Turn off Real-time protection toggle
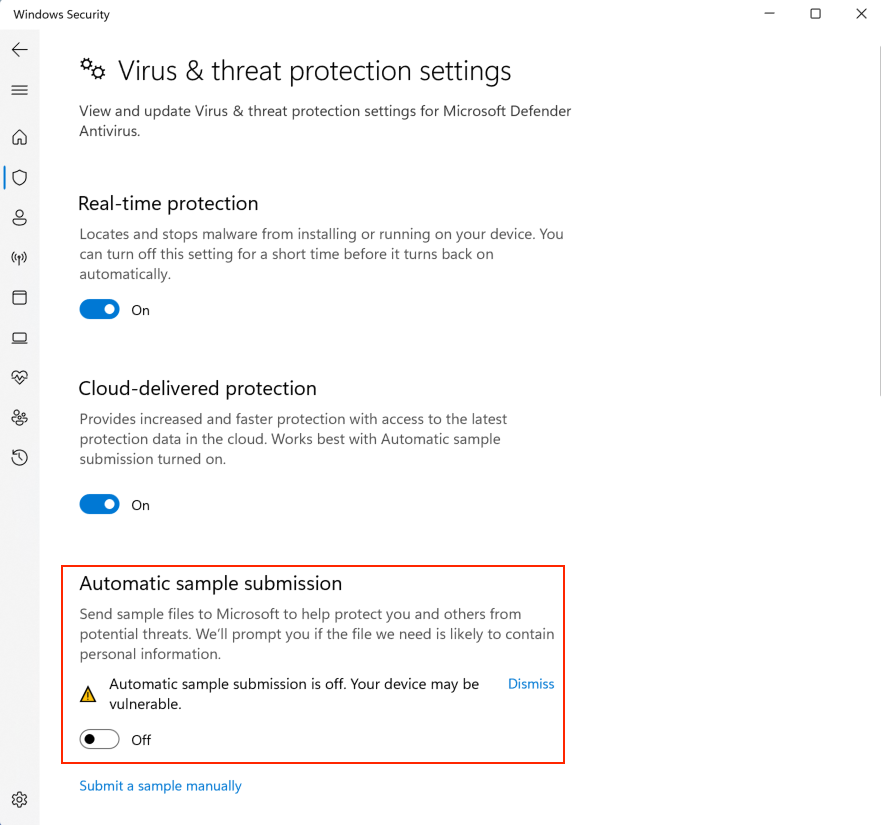 click(100, 310)
